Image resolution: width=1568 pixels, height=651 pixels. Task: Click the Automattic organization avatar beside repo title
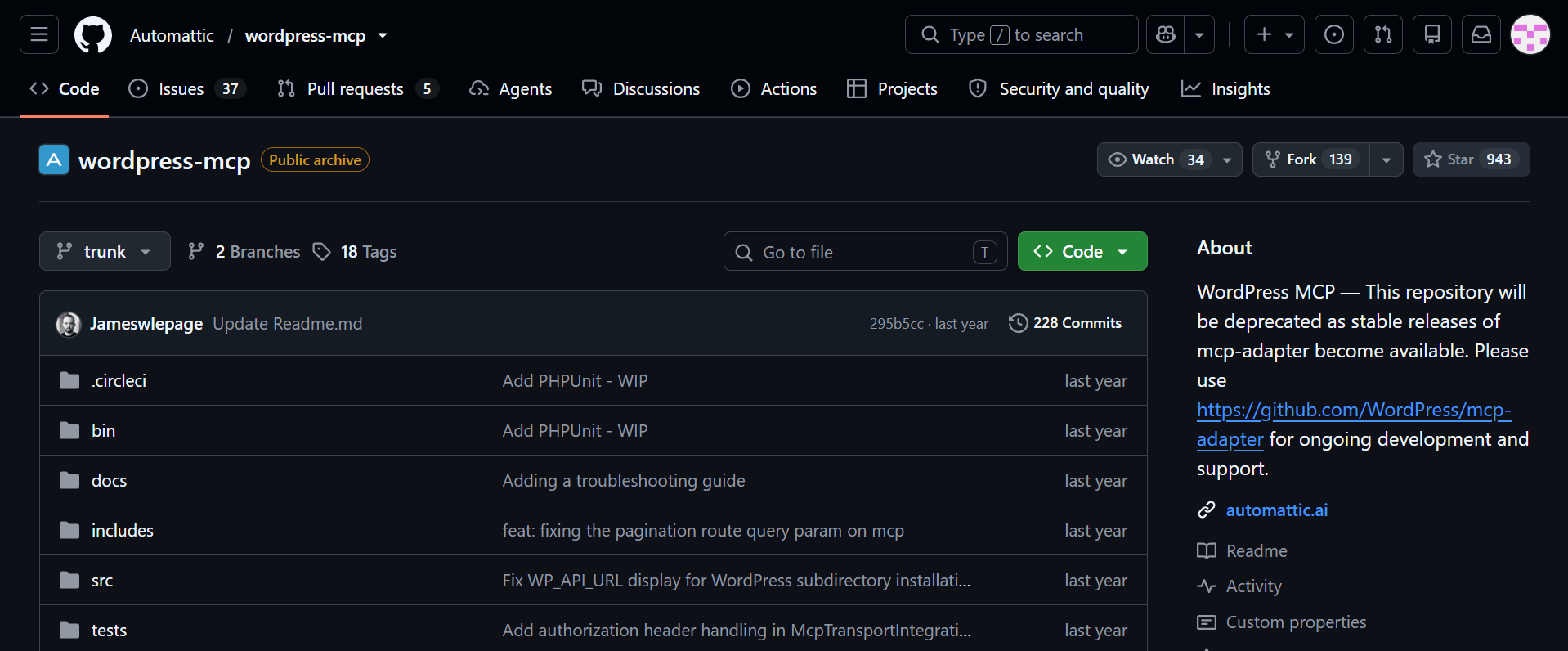click(54, 159)
